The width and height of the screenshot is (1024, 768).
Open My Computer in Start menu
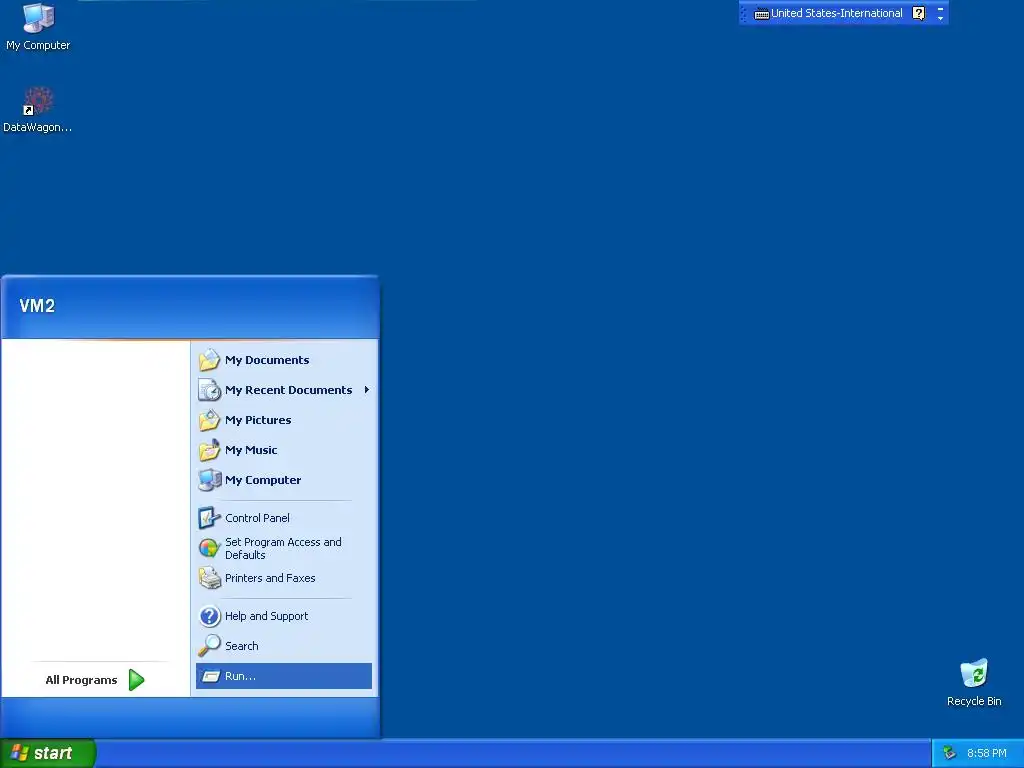pos(284,480)
